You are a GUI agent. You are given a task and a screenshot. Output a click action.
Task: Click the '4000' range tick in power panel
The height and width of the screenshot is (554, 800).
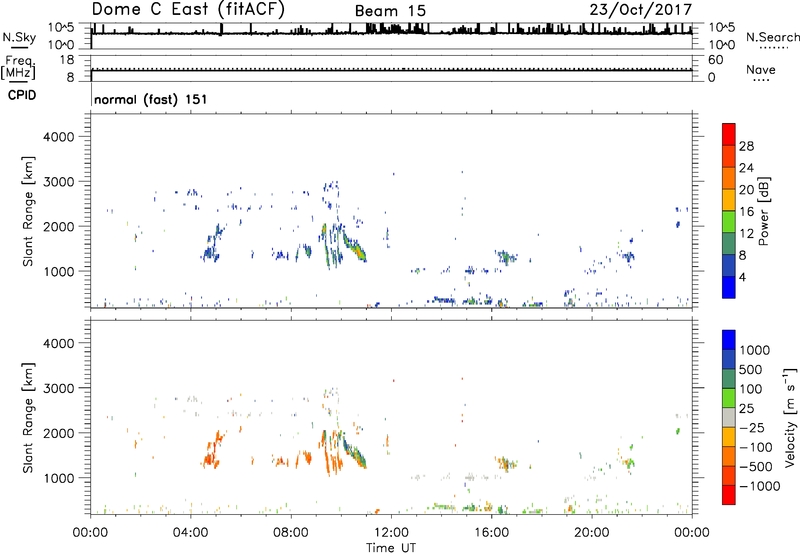[x=59, y=137]
